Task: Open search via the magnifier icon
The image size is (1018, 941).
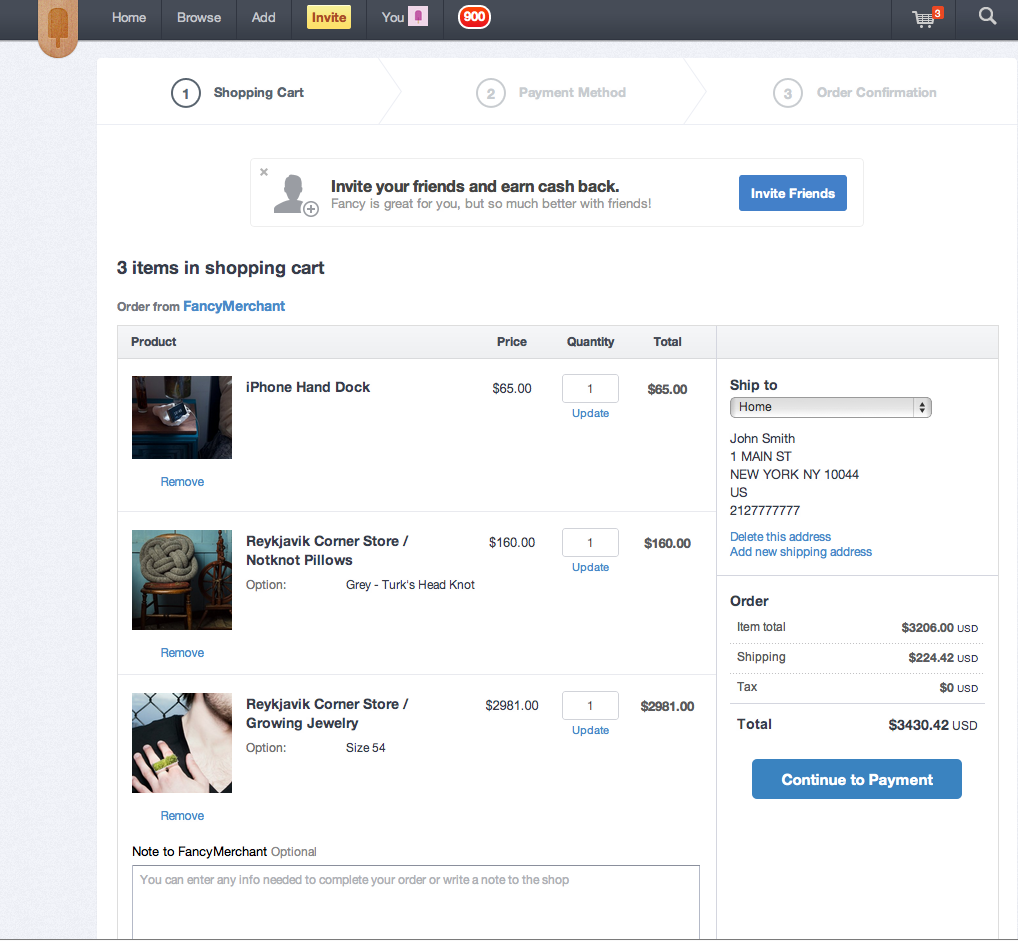Action: pyautogui.click(x=987, y=16)
